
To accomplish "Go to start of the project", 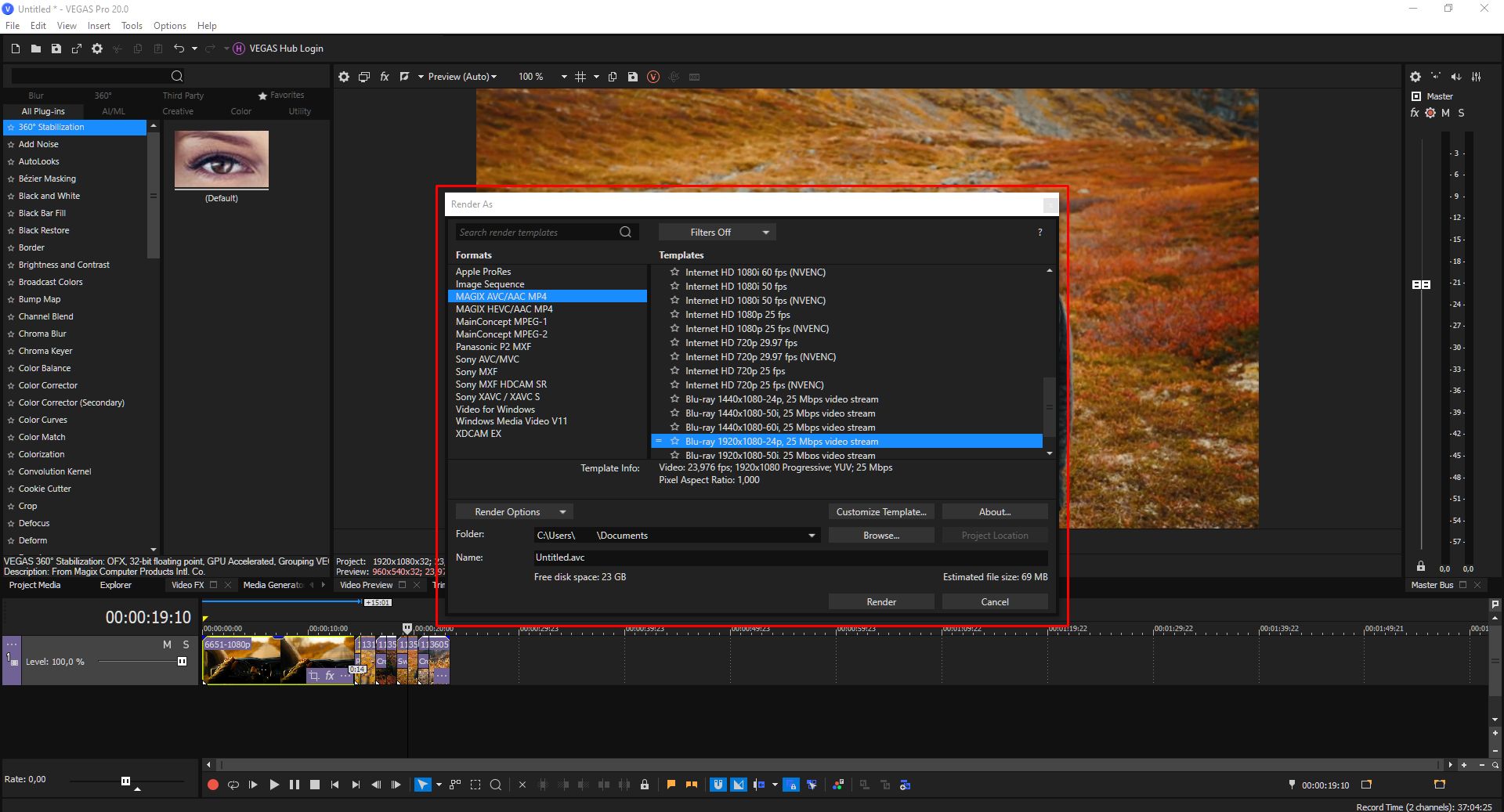I will point(335,785).
